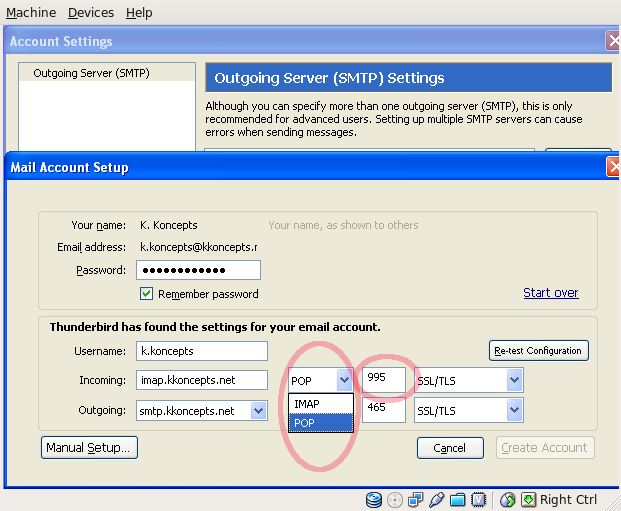Image resolution: width=621 pixels, height=511 pixels.
Task: Click the email address k.koncepts@kkoncepts text
Action: point(199,247)
